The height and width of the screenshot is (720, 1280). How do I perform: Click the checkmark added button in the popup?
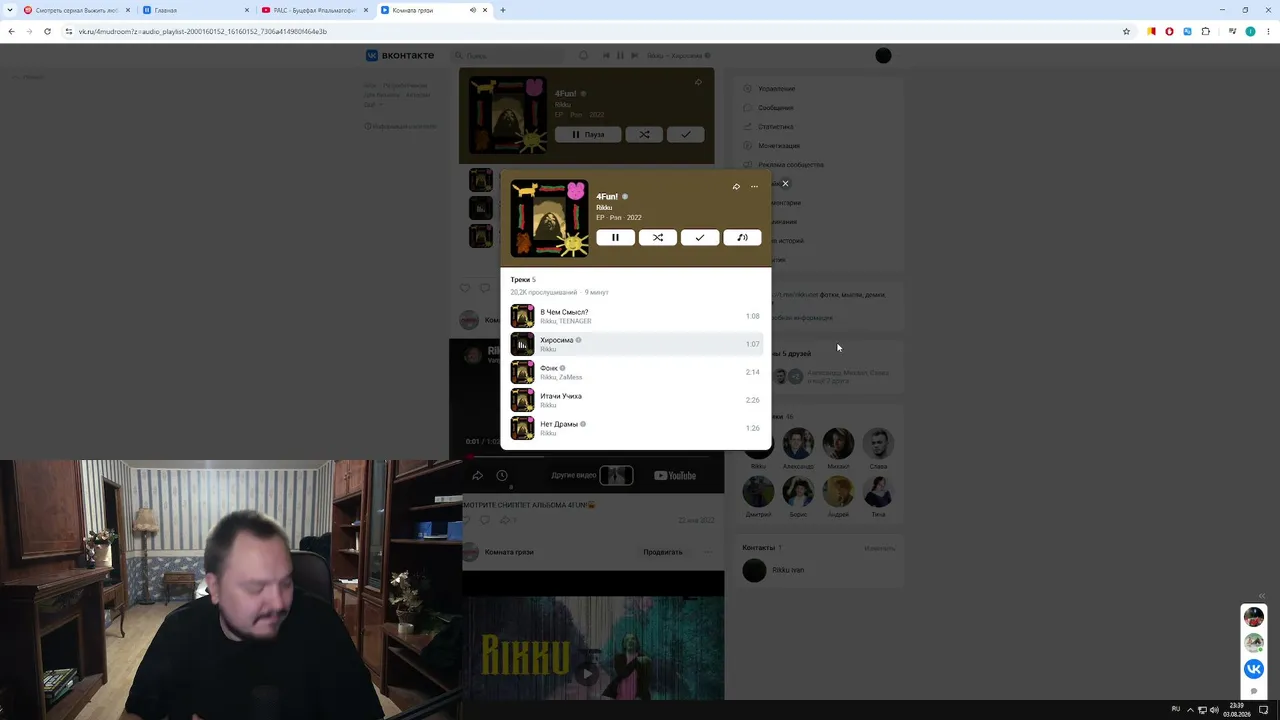click(700, 237)
